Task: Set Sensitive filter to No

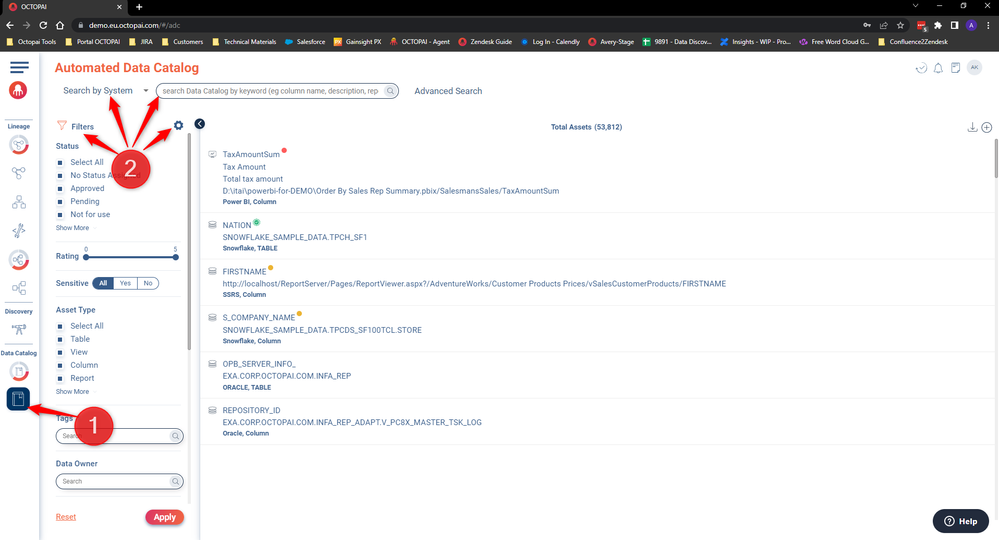Action: coord(148,283)
